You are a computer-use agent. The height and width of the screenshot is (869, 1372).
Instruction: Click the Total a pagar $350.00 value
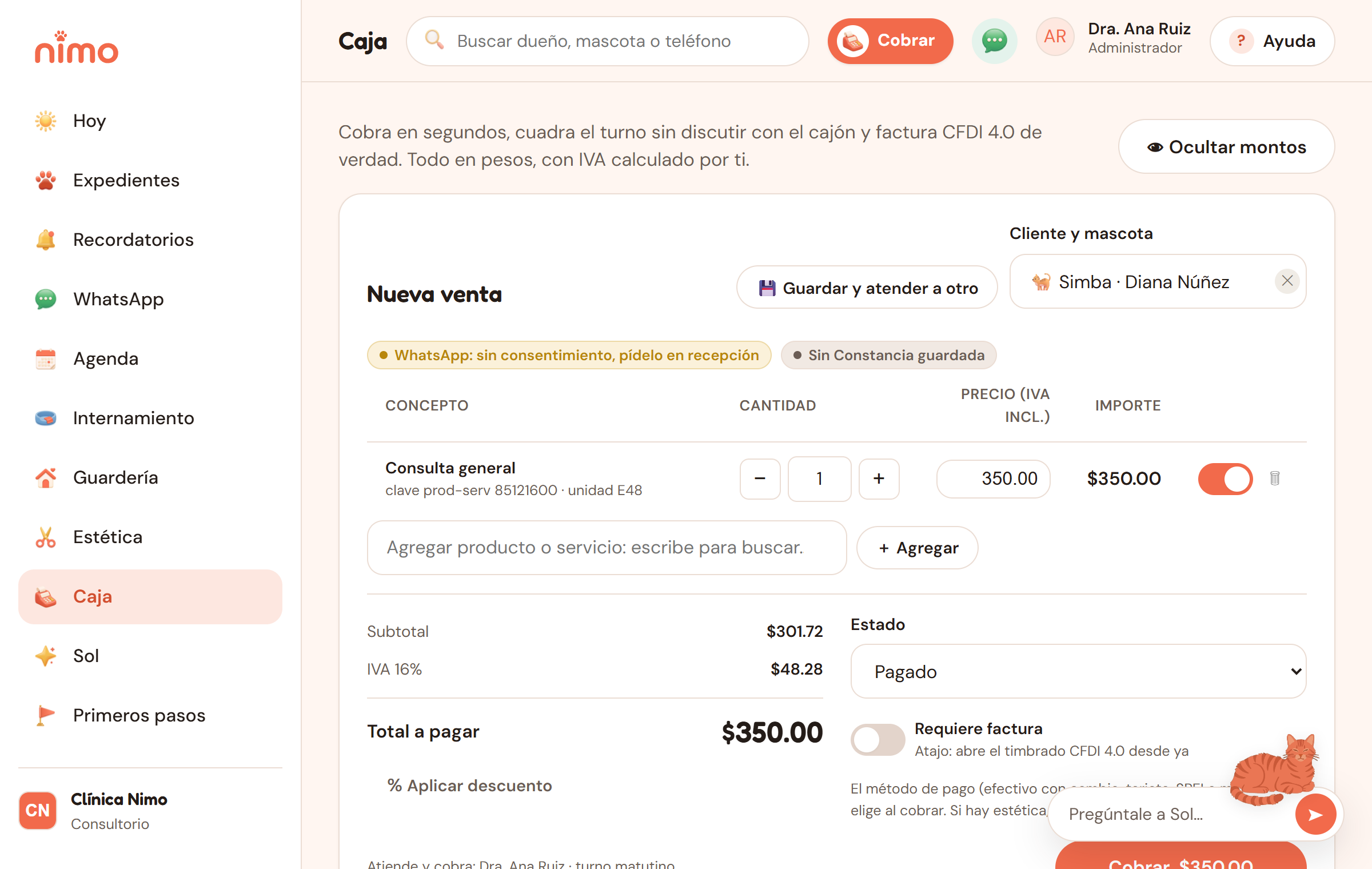[772, 733]
